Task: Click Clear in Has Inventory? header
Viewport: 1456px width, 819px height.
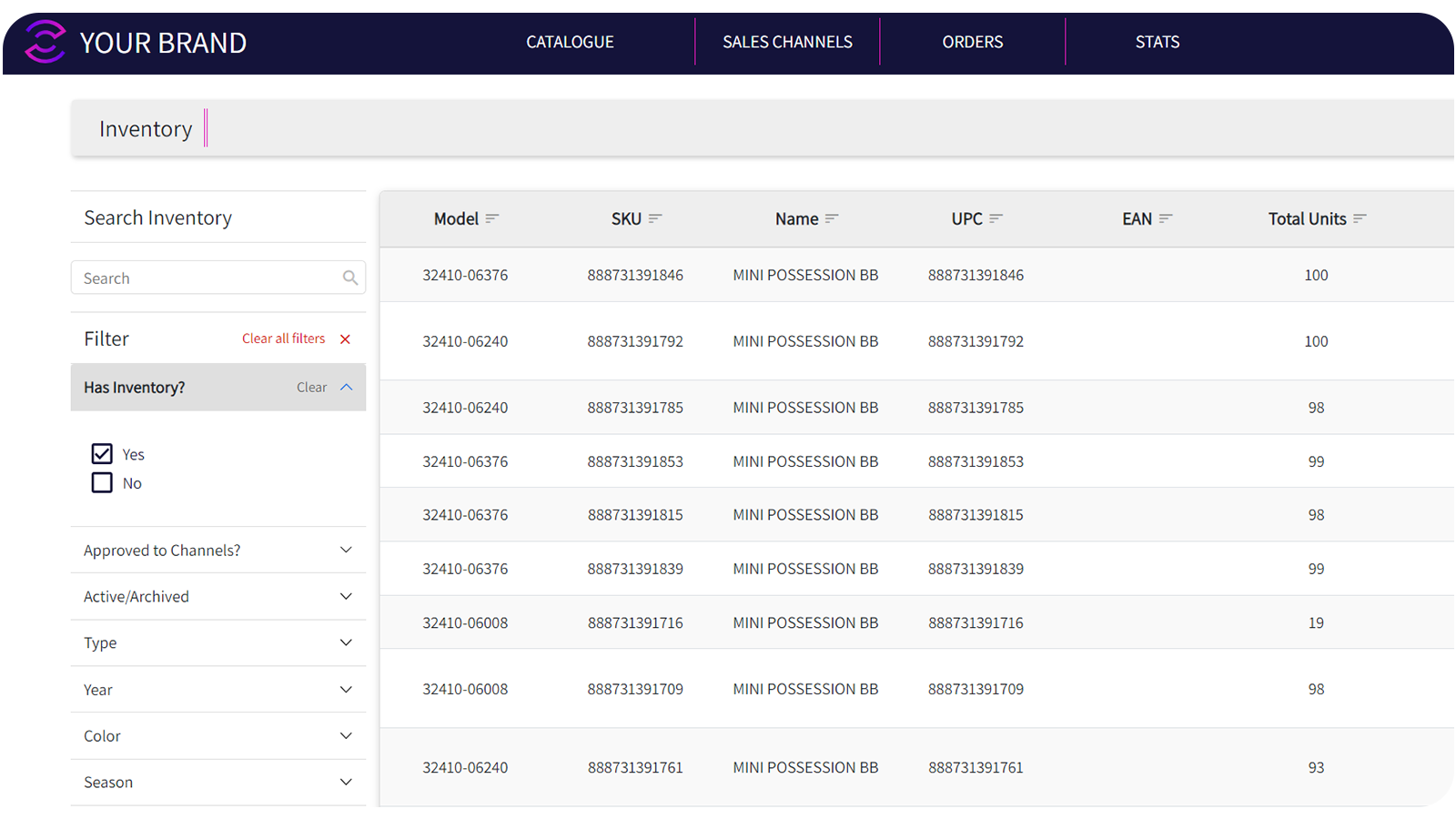Action: point(311,388)
